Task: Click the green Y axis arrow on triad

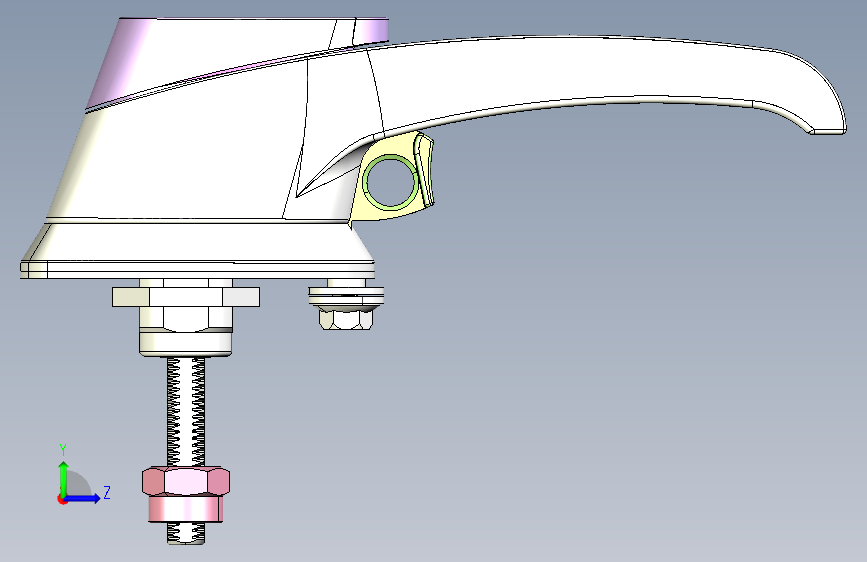Action: (64, 477)
